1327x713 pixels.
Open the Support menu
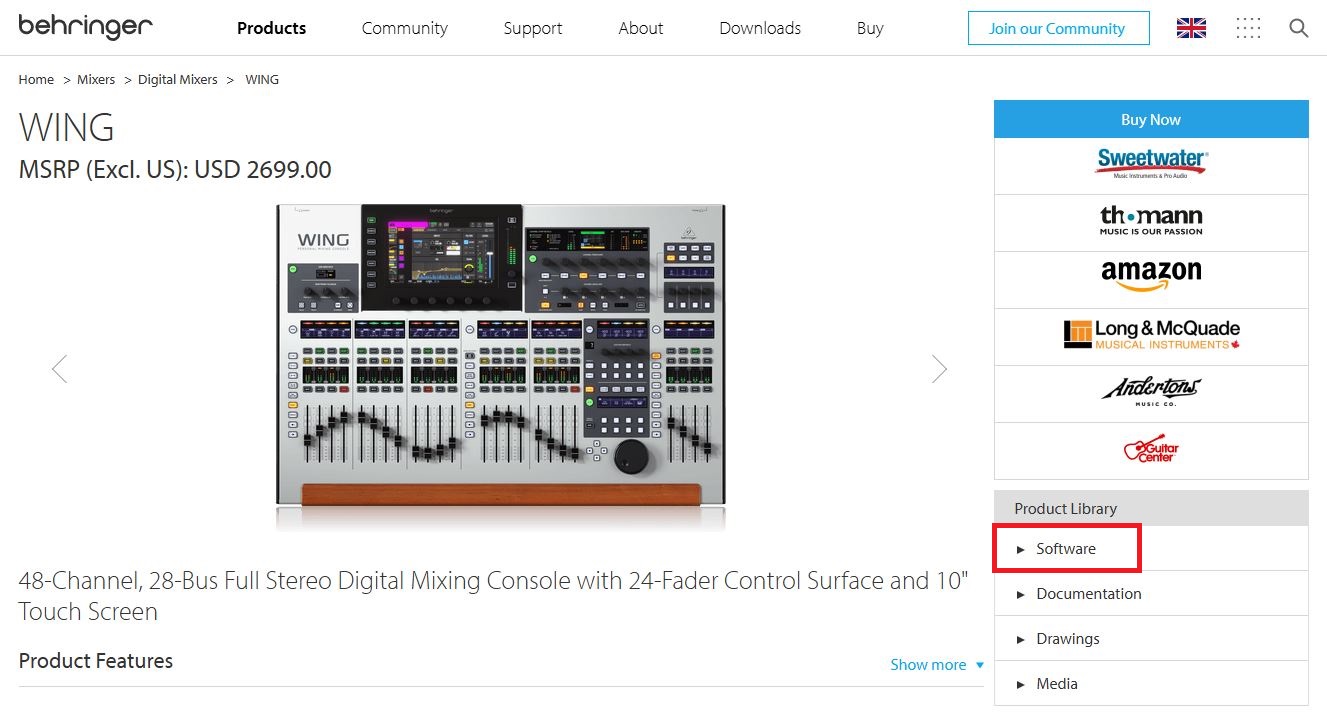[x=533, y=28]
